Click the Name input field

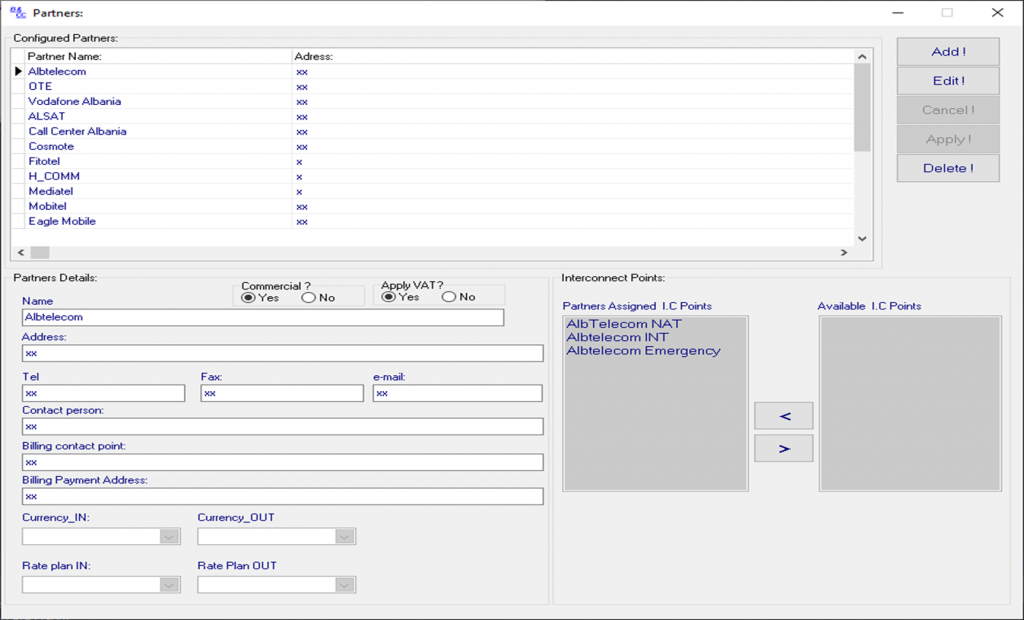click(x=263, y=318)
